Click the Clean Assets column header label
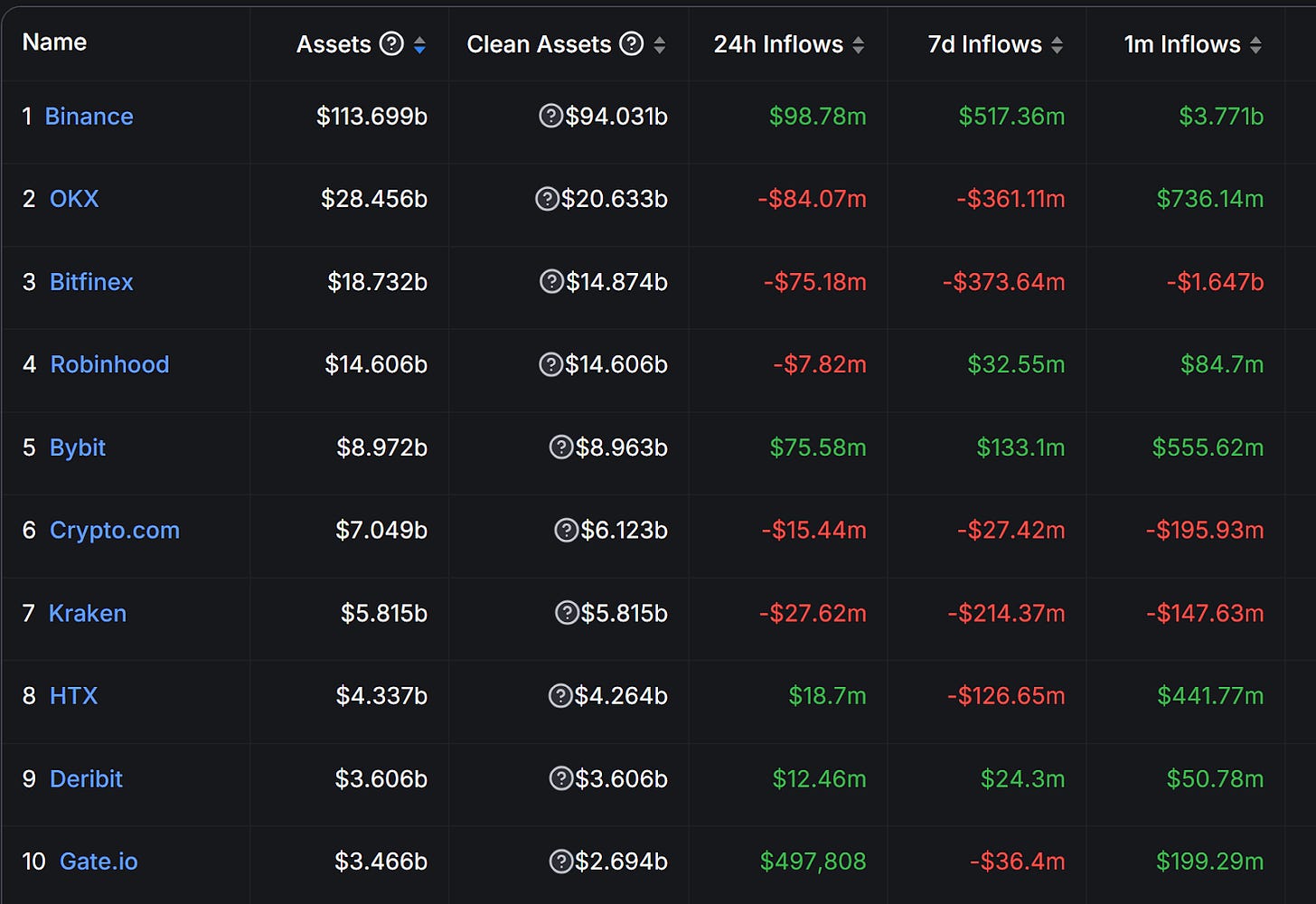The width and height of the screenshot is (1316, 904). [x=539, y=44]
